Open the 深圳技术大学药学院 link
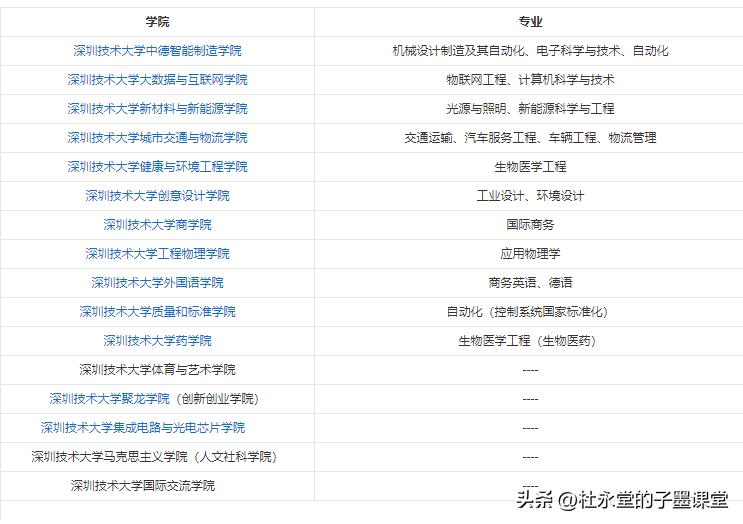Screen dimensions: 743x524 (157, 341)
